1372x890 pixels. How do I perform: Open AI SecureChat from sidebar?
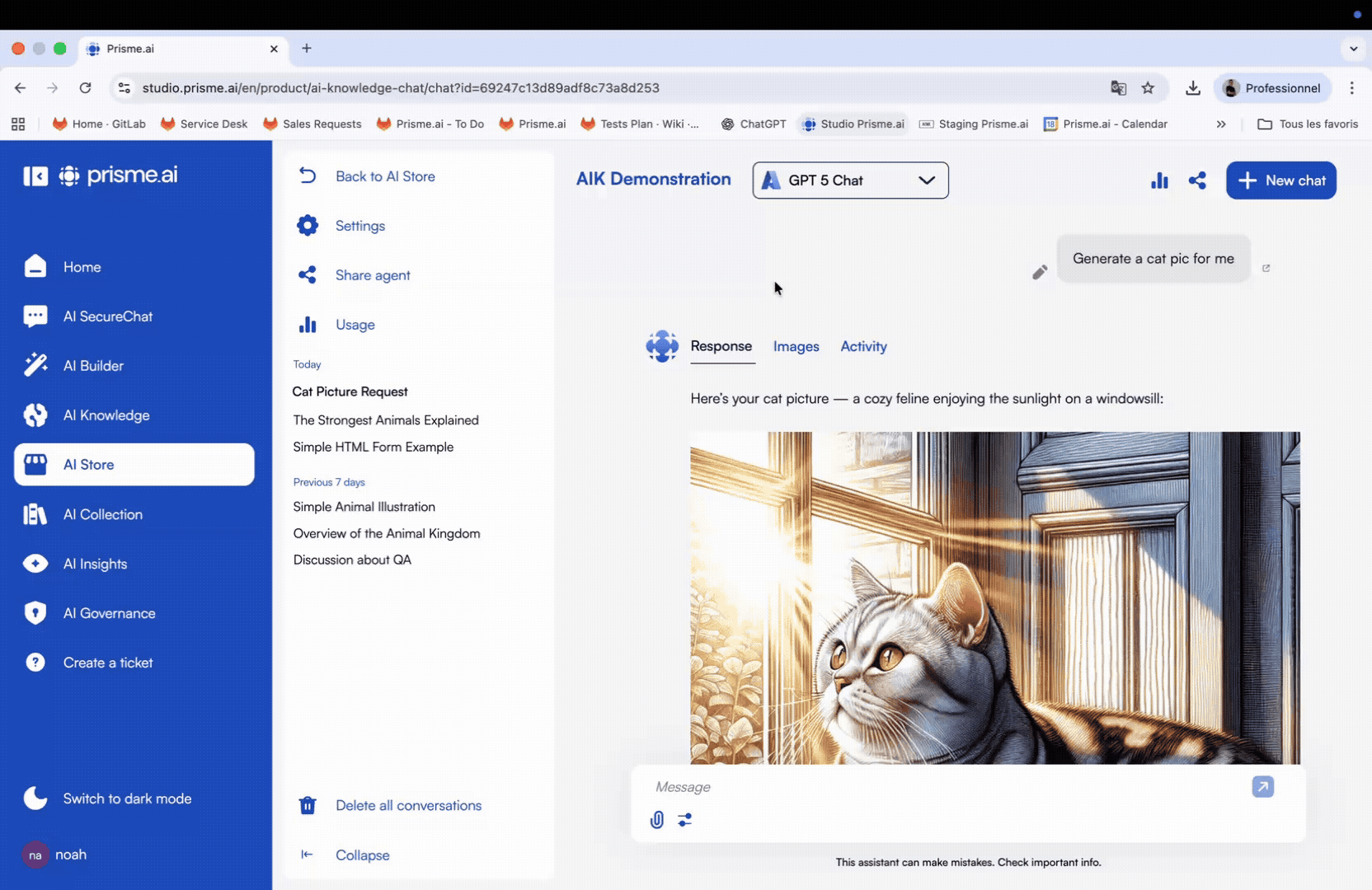tap(136, 316)
